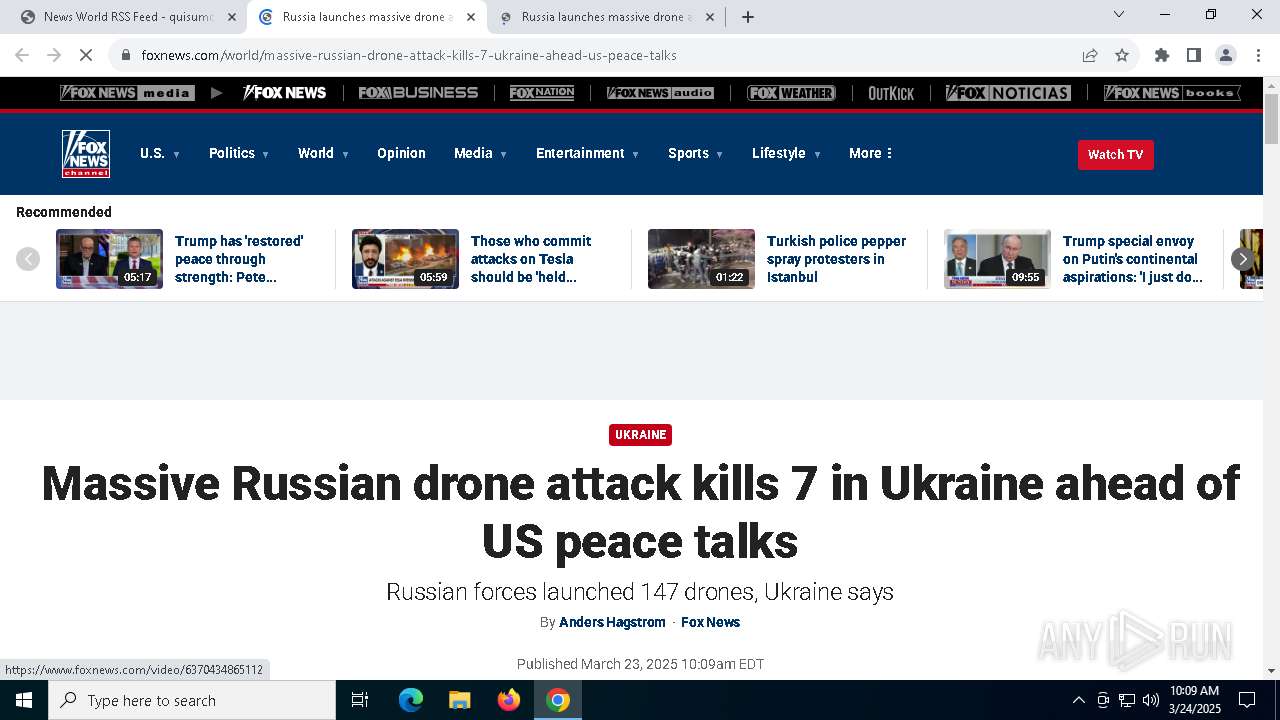Show previous recommended videos with left arrow
The height and width of the screenshot is (720, 1280).
(28, 259)
